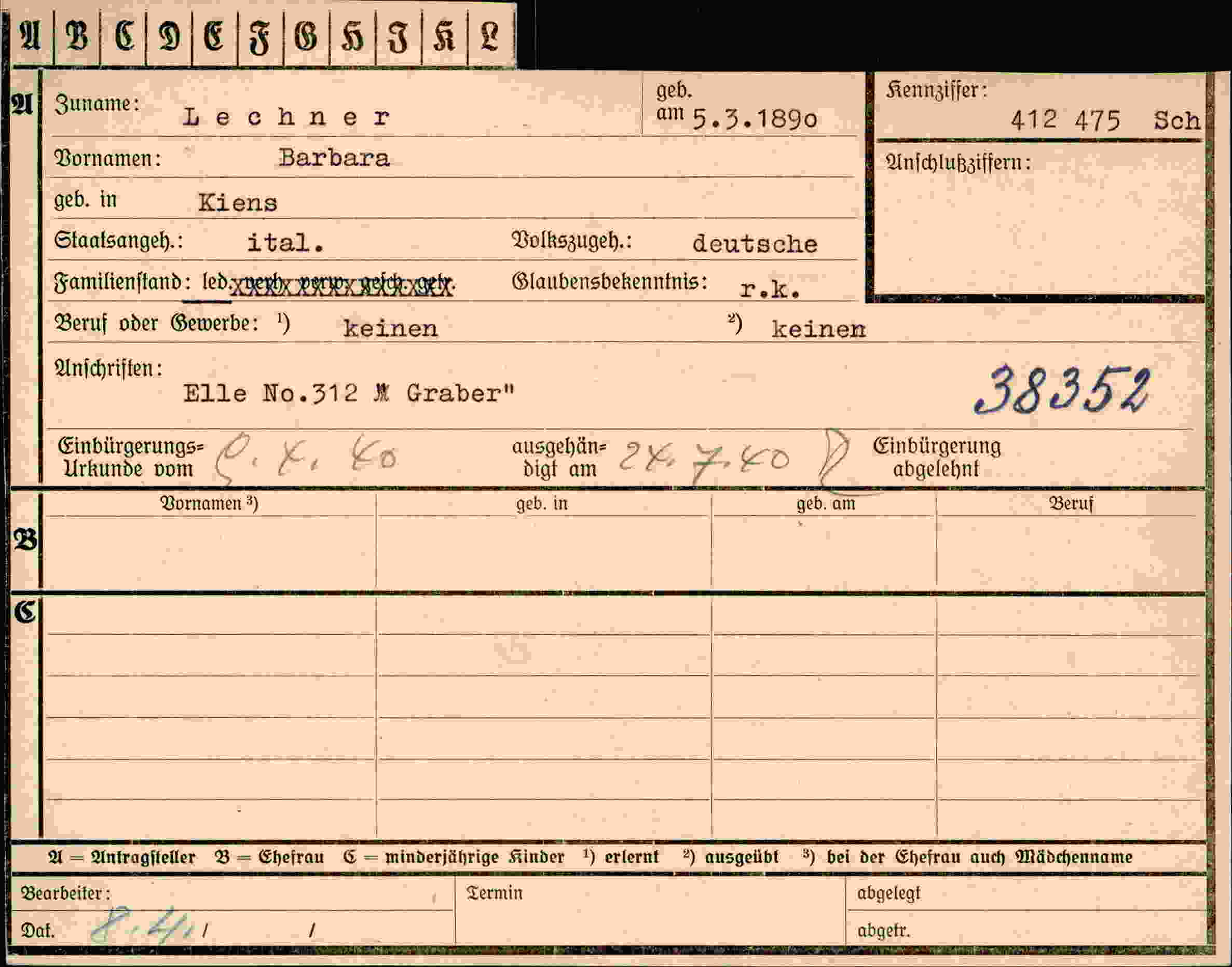
Task: Click the ethnicity value deutsche
Action: pos(755,244)
